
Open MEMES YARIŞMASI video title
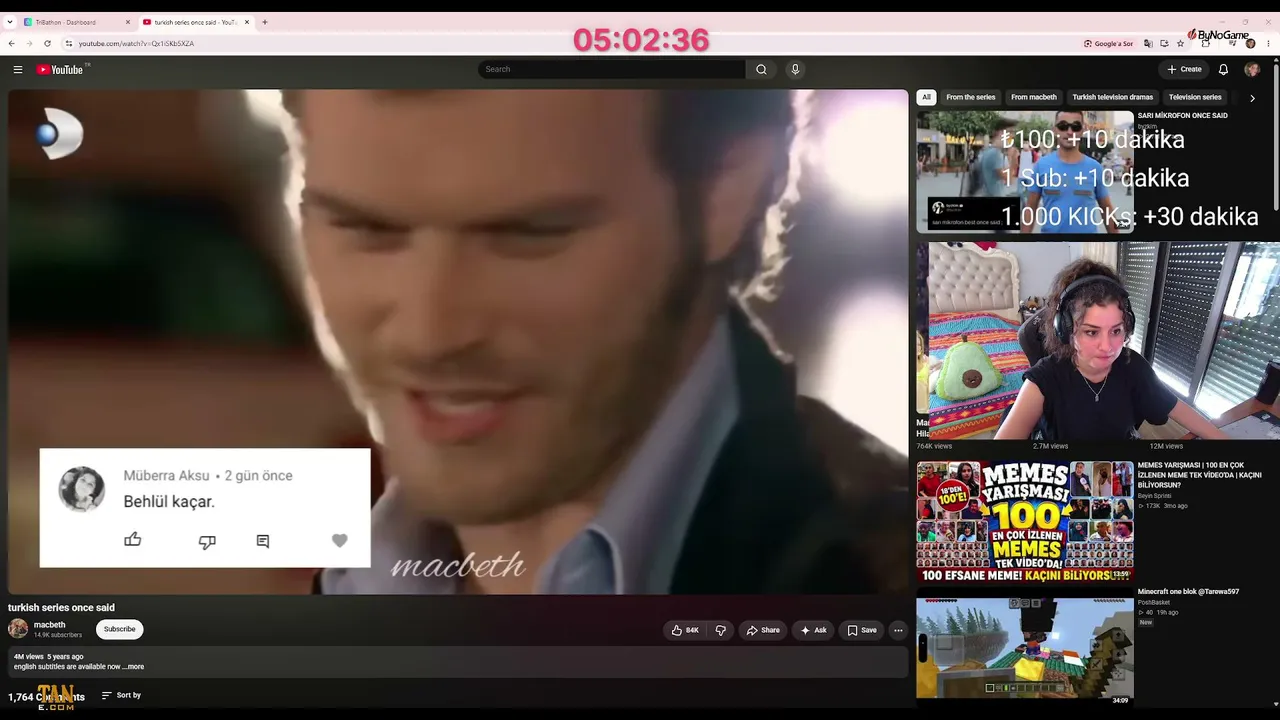pyautogui.click(x=1199, y=475)
